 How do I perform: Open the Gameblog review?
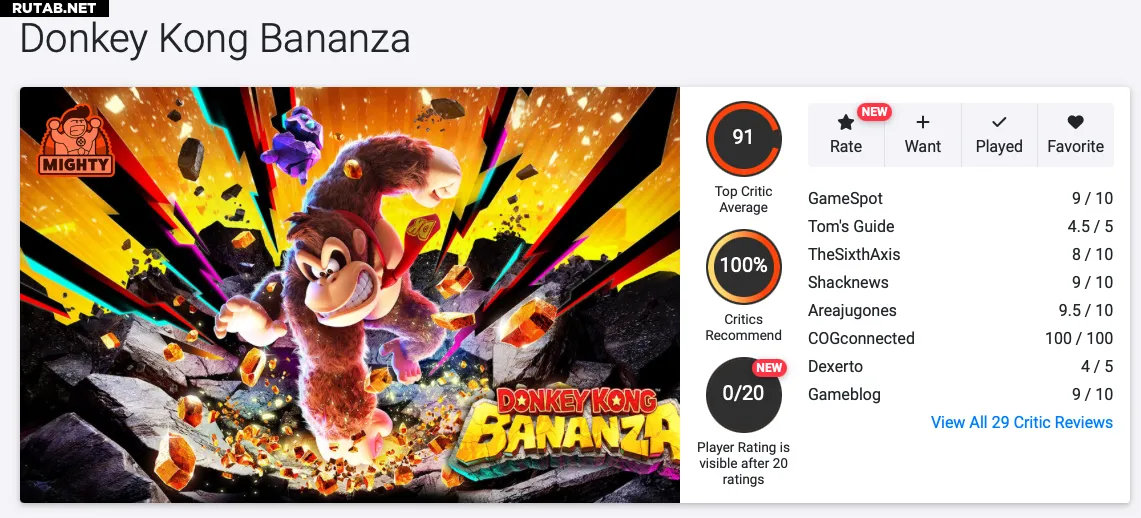tap(961, 394)
